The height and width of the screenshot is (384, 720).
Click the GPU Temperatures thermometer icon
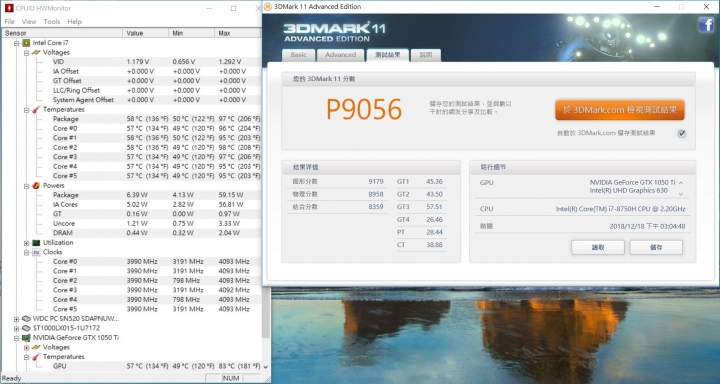point(36,357)
